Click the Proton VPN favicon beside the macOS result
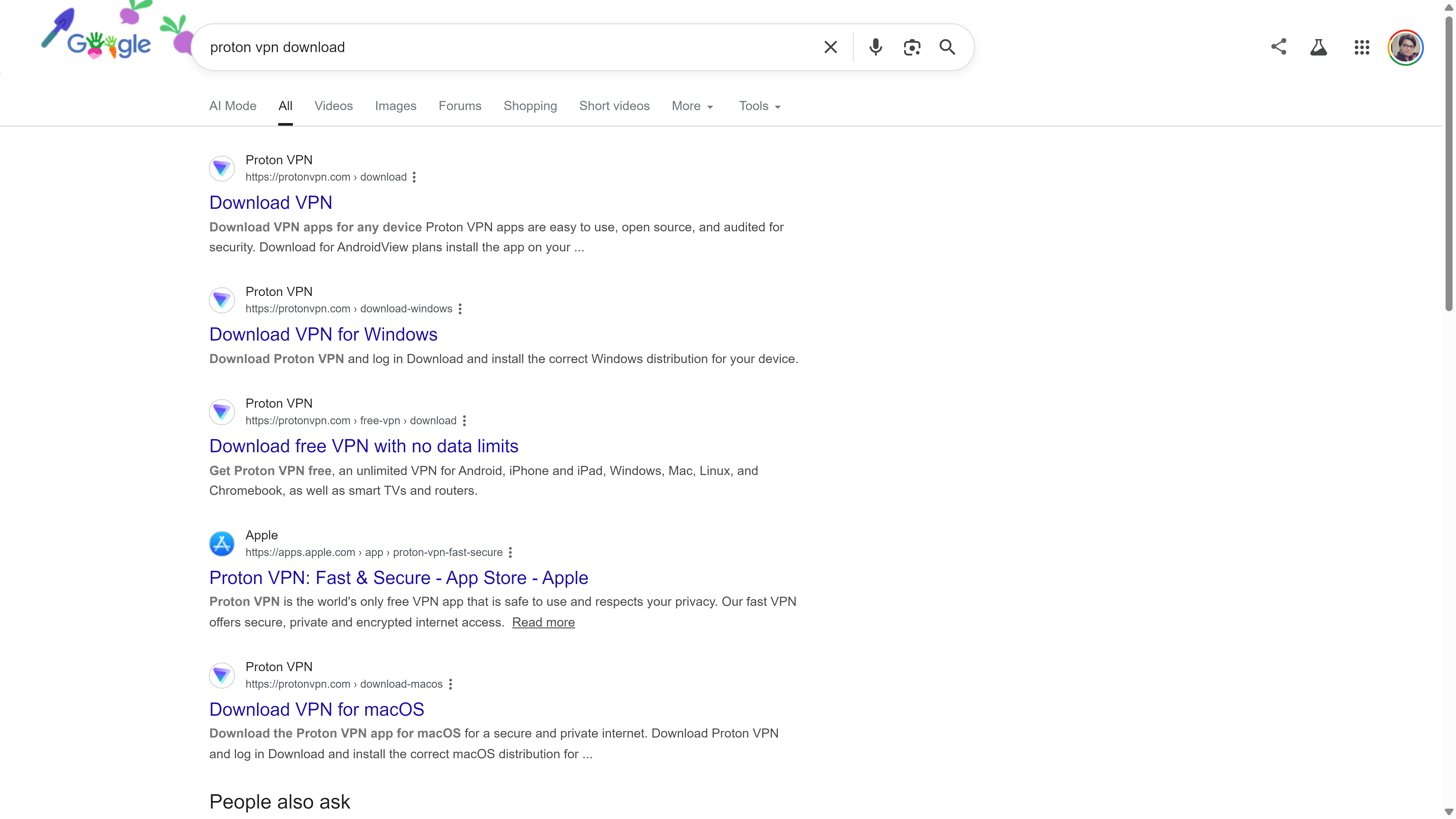This screenshot has width=1456, height=819. pos(222,675)
